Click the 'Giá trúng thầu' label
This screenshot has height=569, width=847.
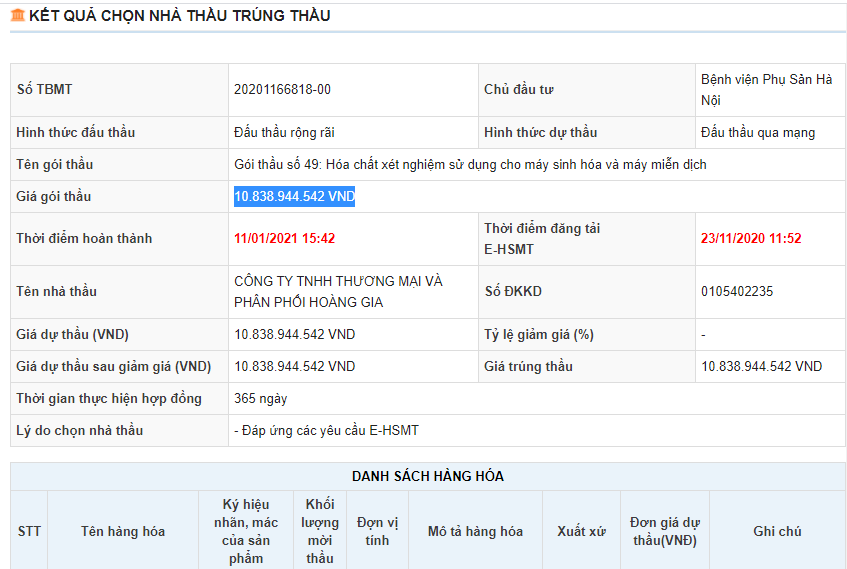coord(528,366)
